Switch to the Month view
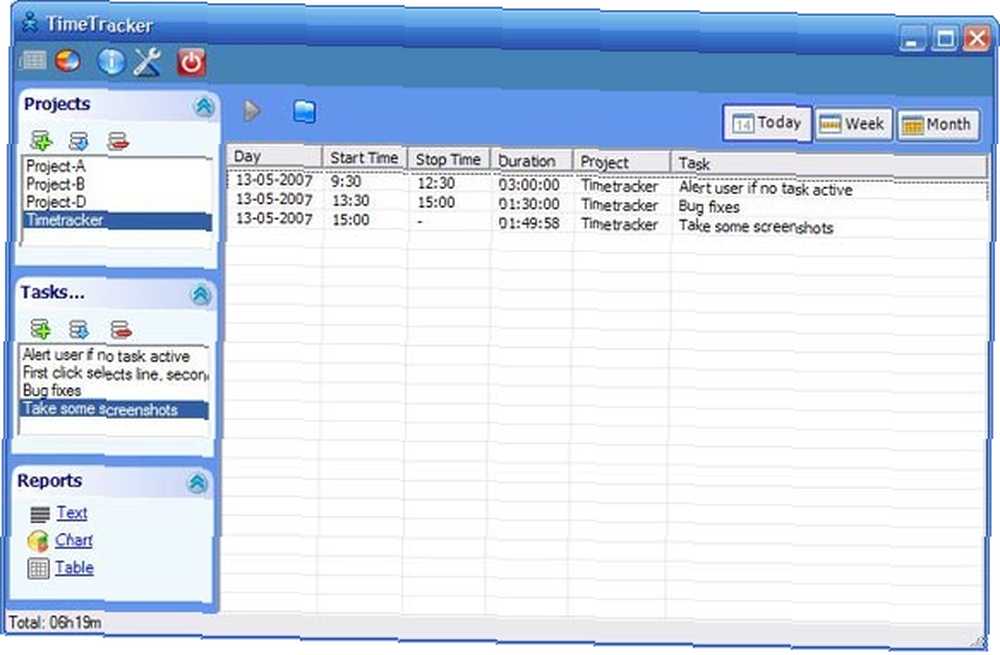The width and height of the screenshot is (1000, 655). pyautogui.click(x=938, y=125)
